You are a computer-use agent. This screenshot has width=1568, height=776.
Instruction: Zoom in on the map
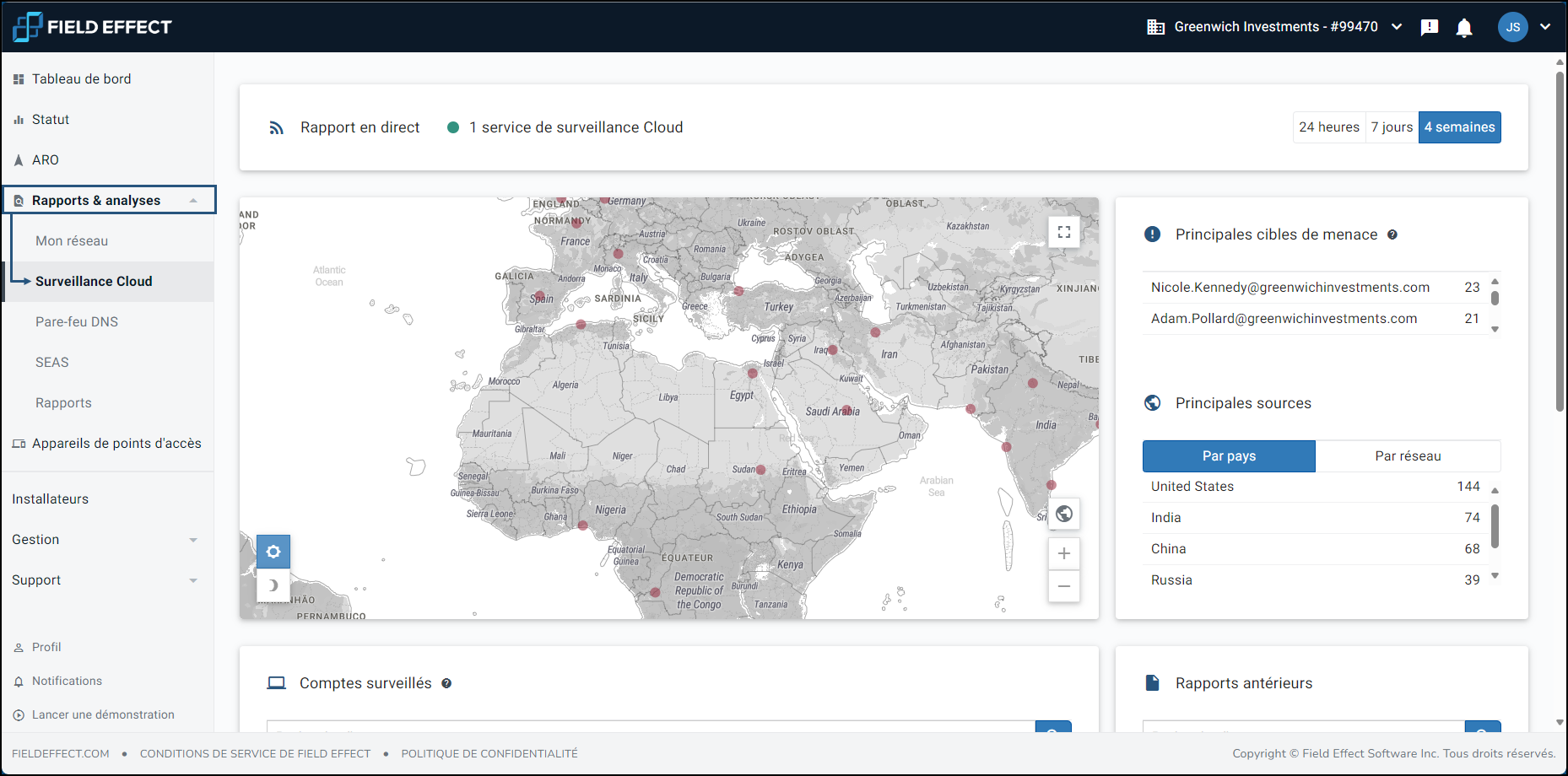pos(1064,553)
